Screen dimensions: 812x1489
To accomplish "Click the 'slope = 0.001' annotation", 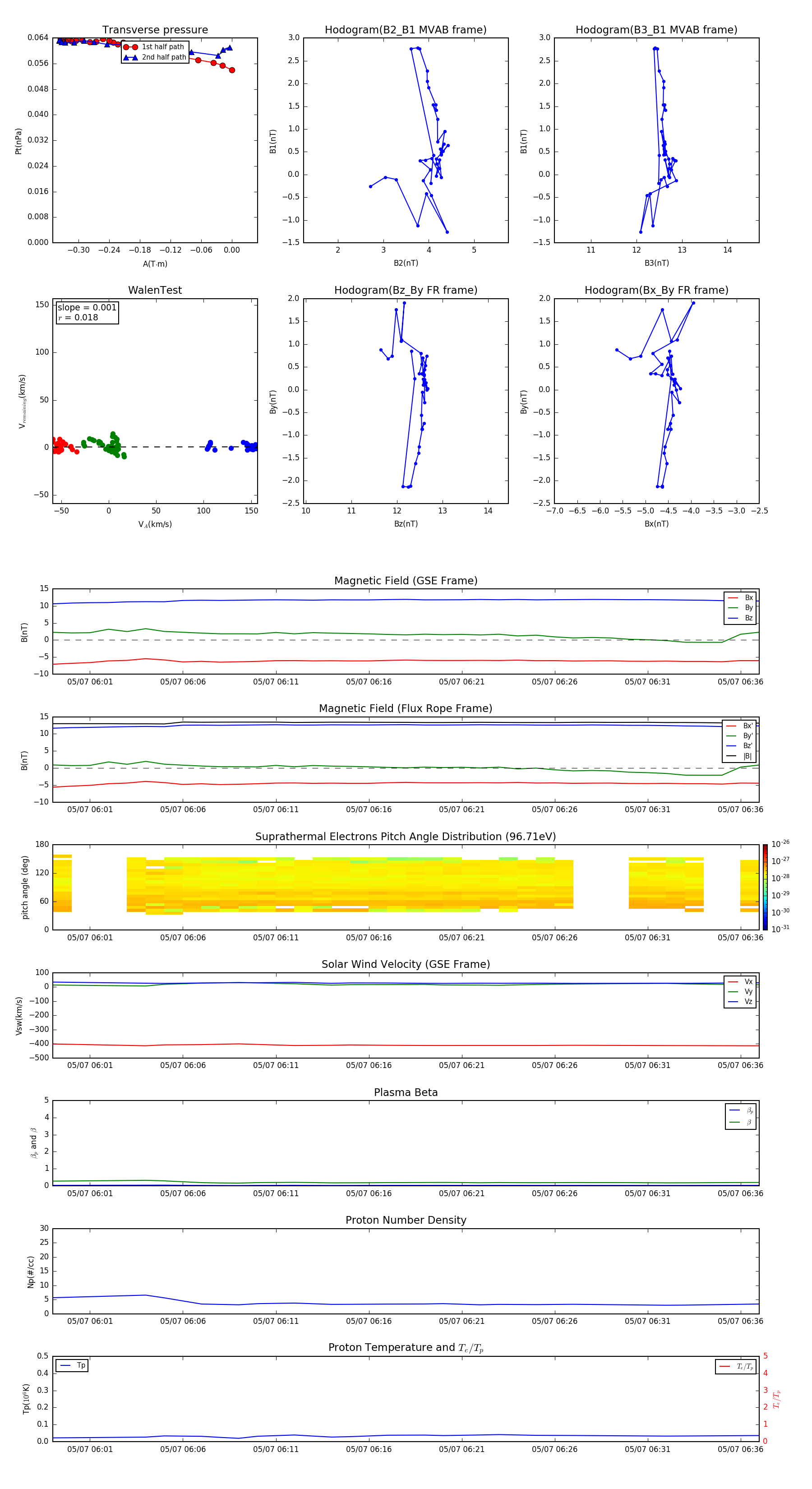I will click(x=87, y=308).
